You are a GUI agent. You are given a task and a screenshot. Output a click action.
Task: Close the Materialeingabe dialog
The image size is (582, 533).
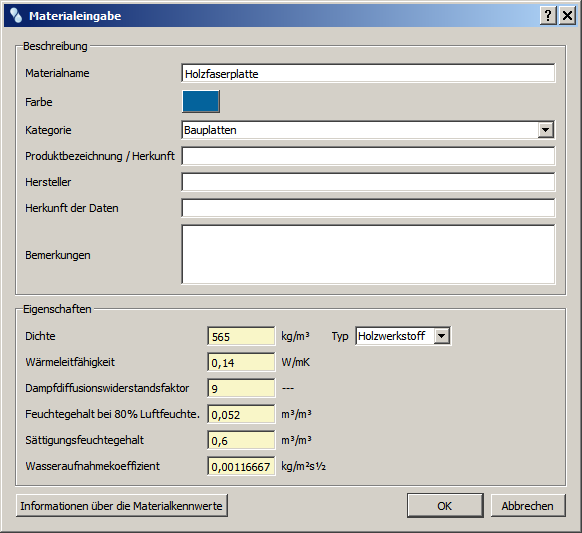click(x=568, y=16)
